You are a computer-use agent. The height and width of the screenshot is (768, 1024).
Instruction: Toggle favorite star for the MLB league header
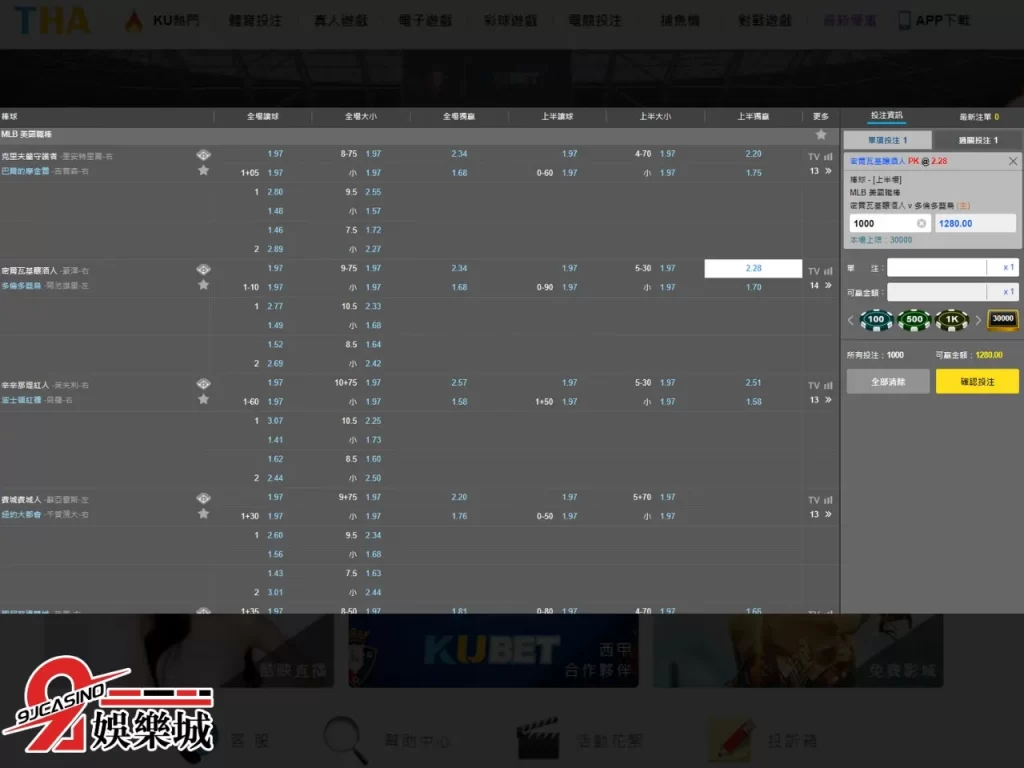pyautogui.click(x=821, y=134)
